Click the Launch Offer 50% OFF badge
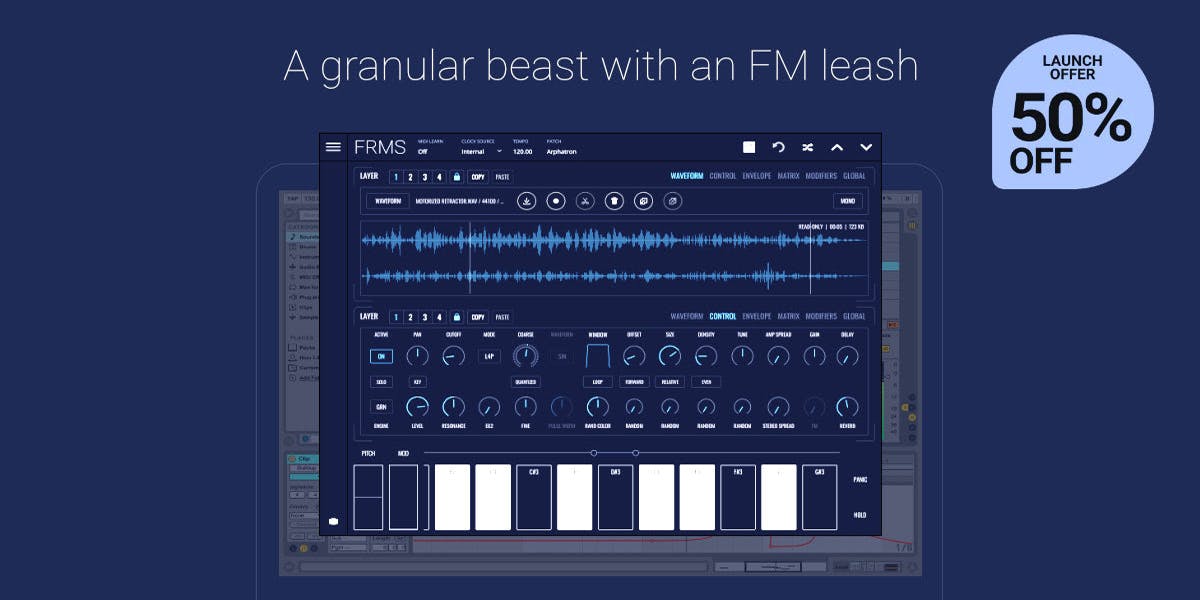Screen dimensions: 1200x600 [x=1072, y=112]
